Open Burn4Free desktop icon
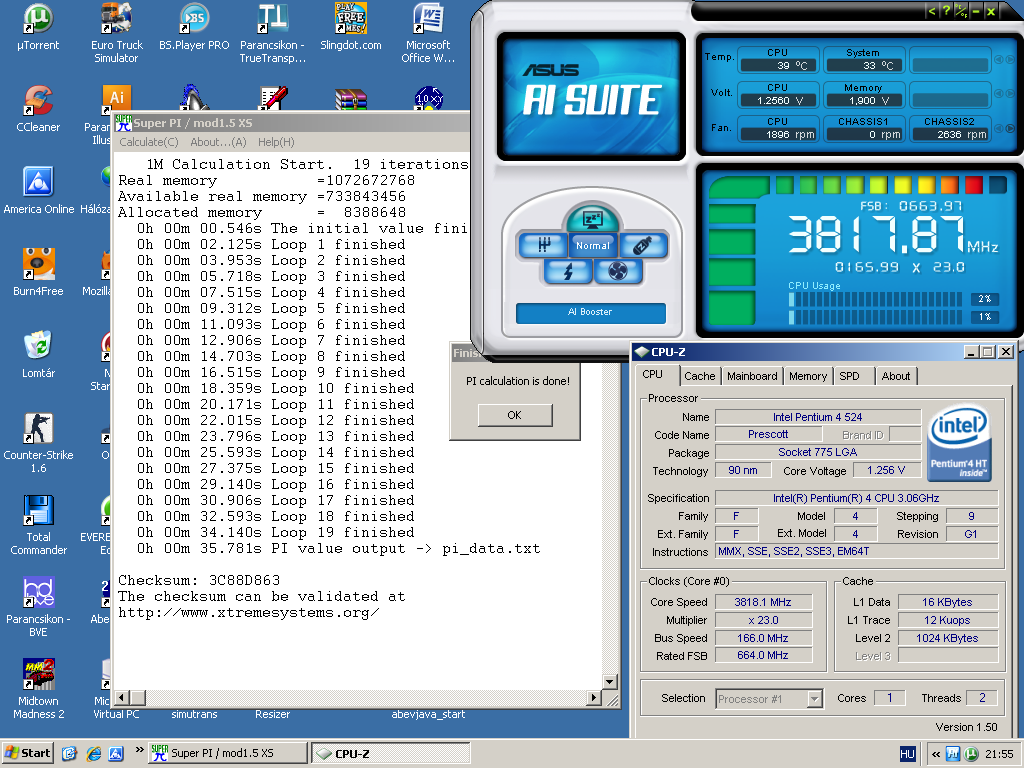 click(x=38, y=273)
